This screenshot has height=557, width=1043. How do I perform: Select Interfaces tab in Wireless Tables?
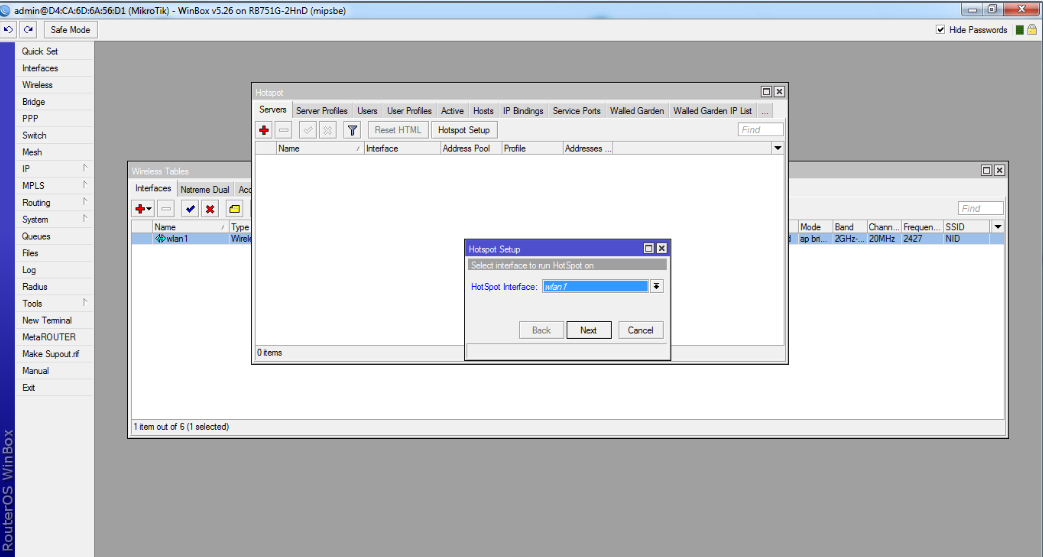(x=154, y=188)
